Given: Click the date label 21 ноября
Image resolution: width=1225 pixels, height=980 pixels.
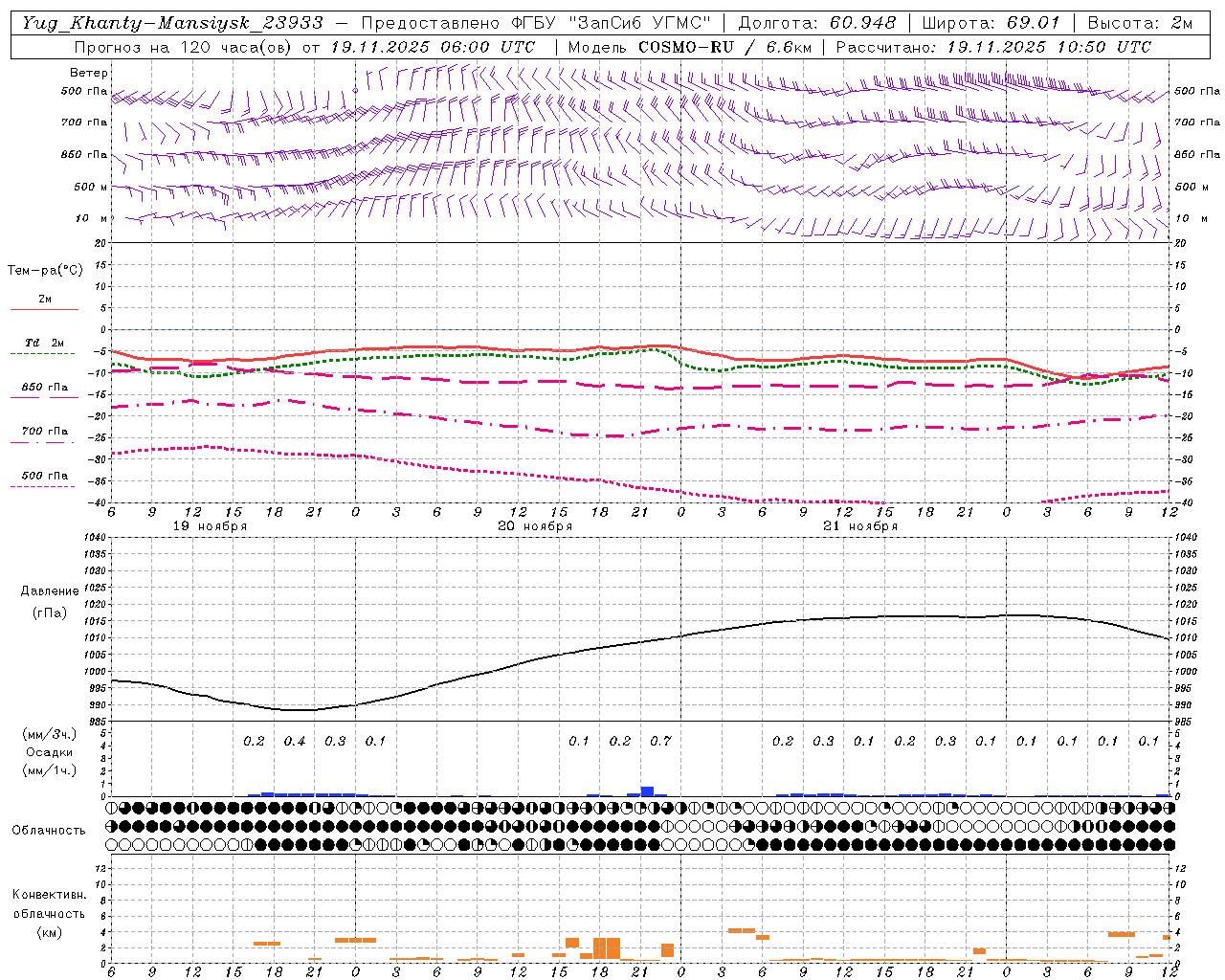Looking at the screenshot, I should pyautogui.click(x=860, y=526).
